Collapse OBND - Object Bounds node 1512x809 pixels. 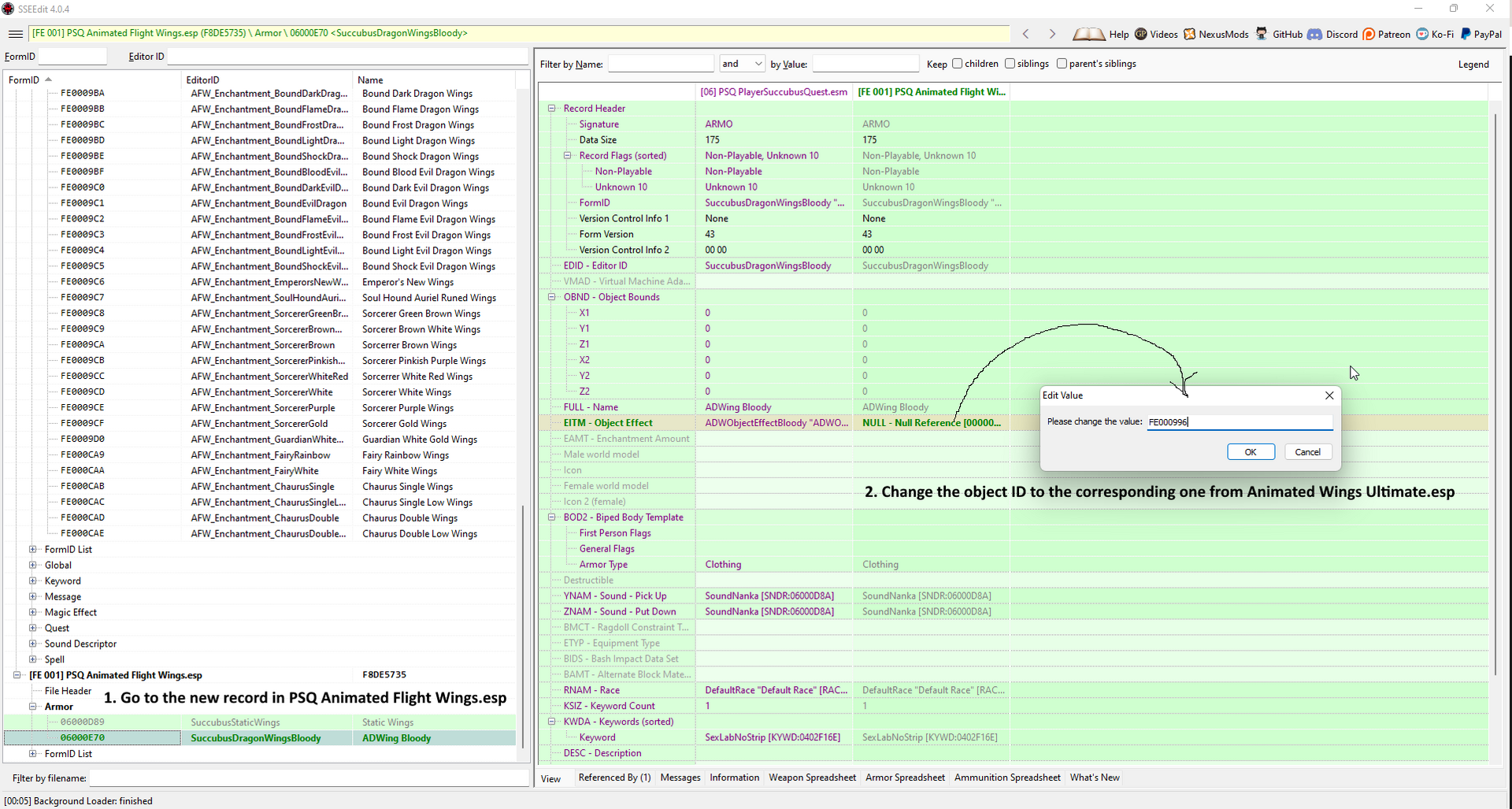552,297
